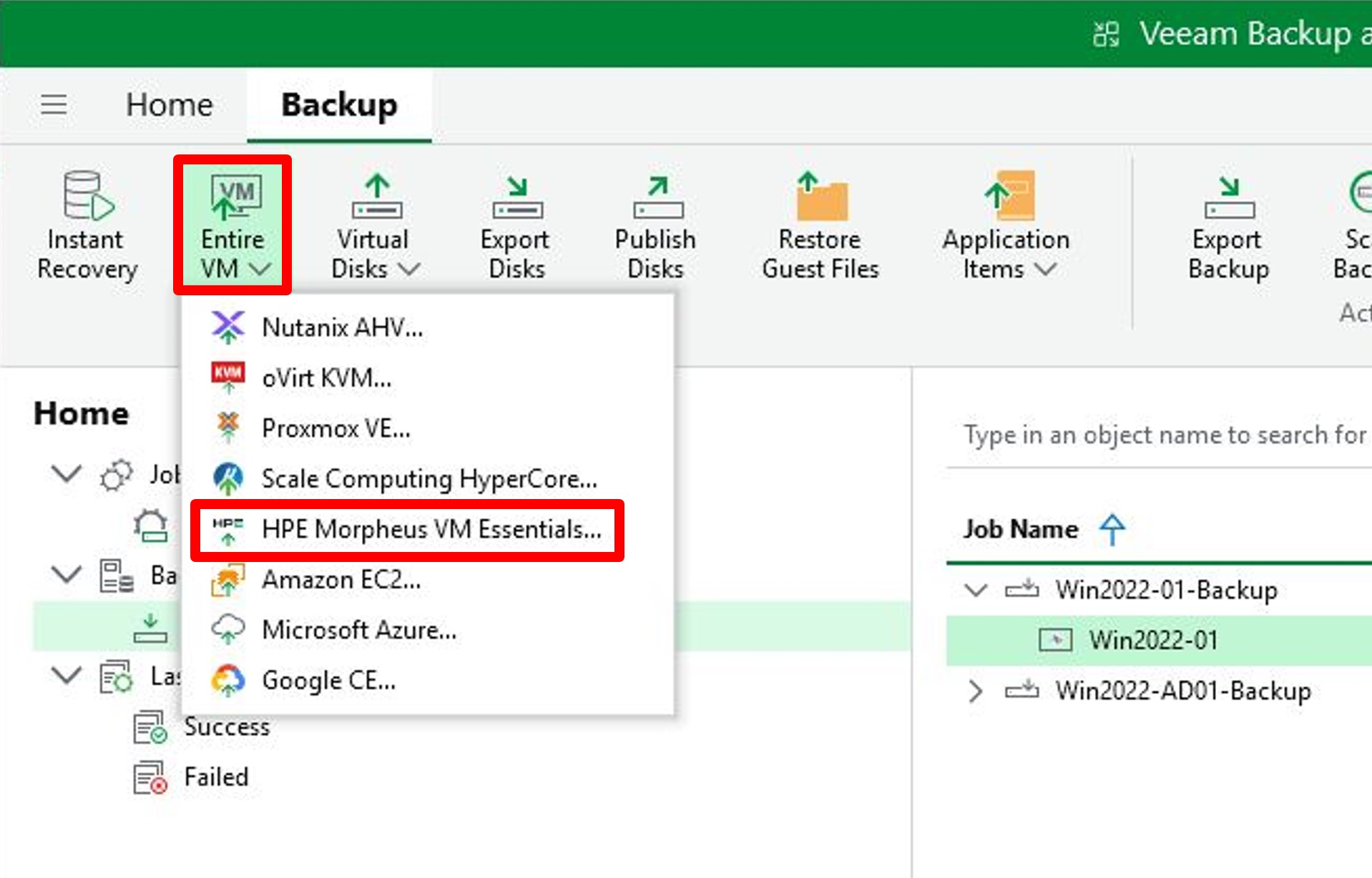Click the Publish Disks ribbon button

pos(655,225)
